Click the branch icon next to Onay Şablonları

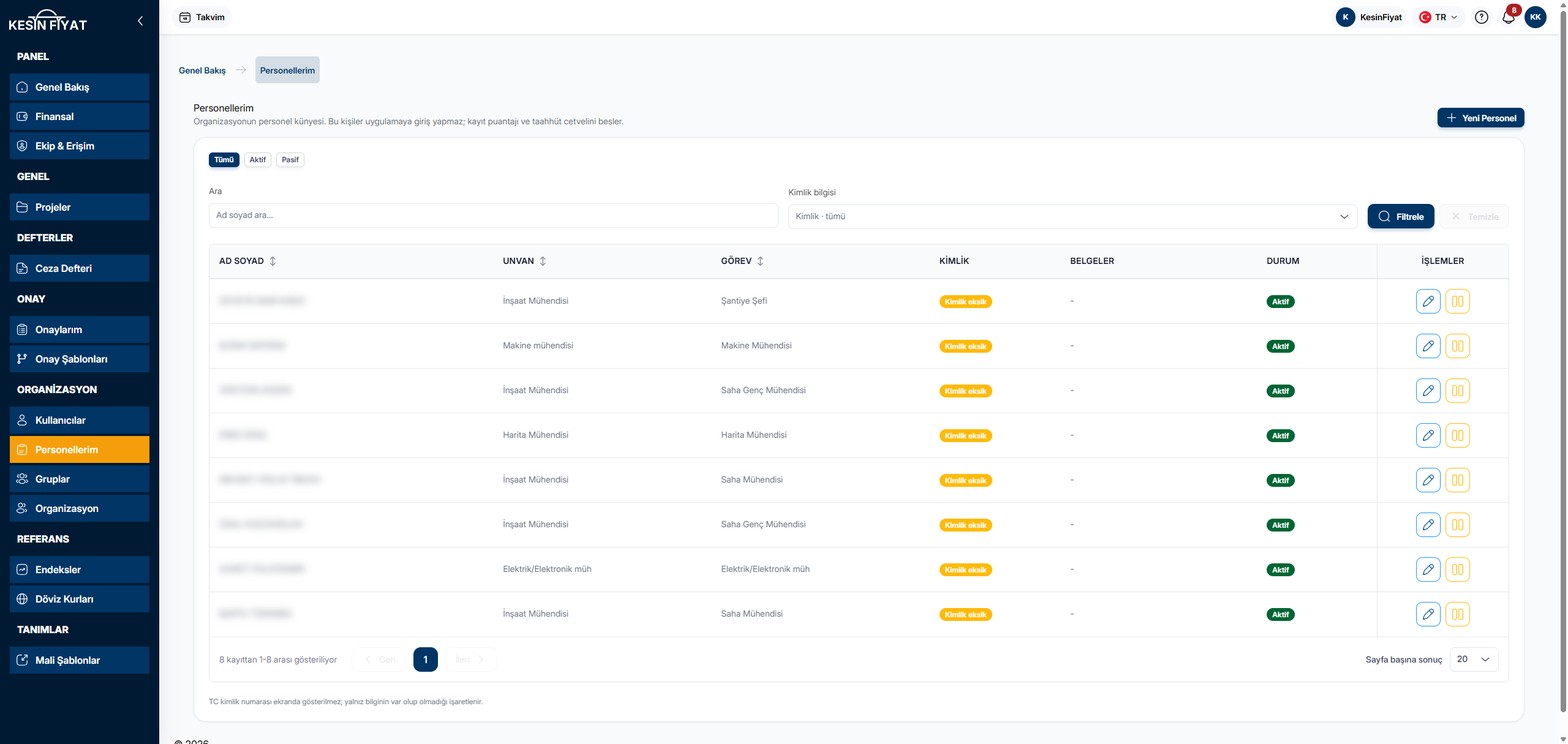(x=23, y=359)
